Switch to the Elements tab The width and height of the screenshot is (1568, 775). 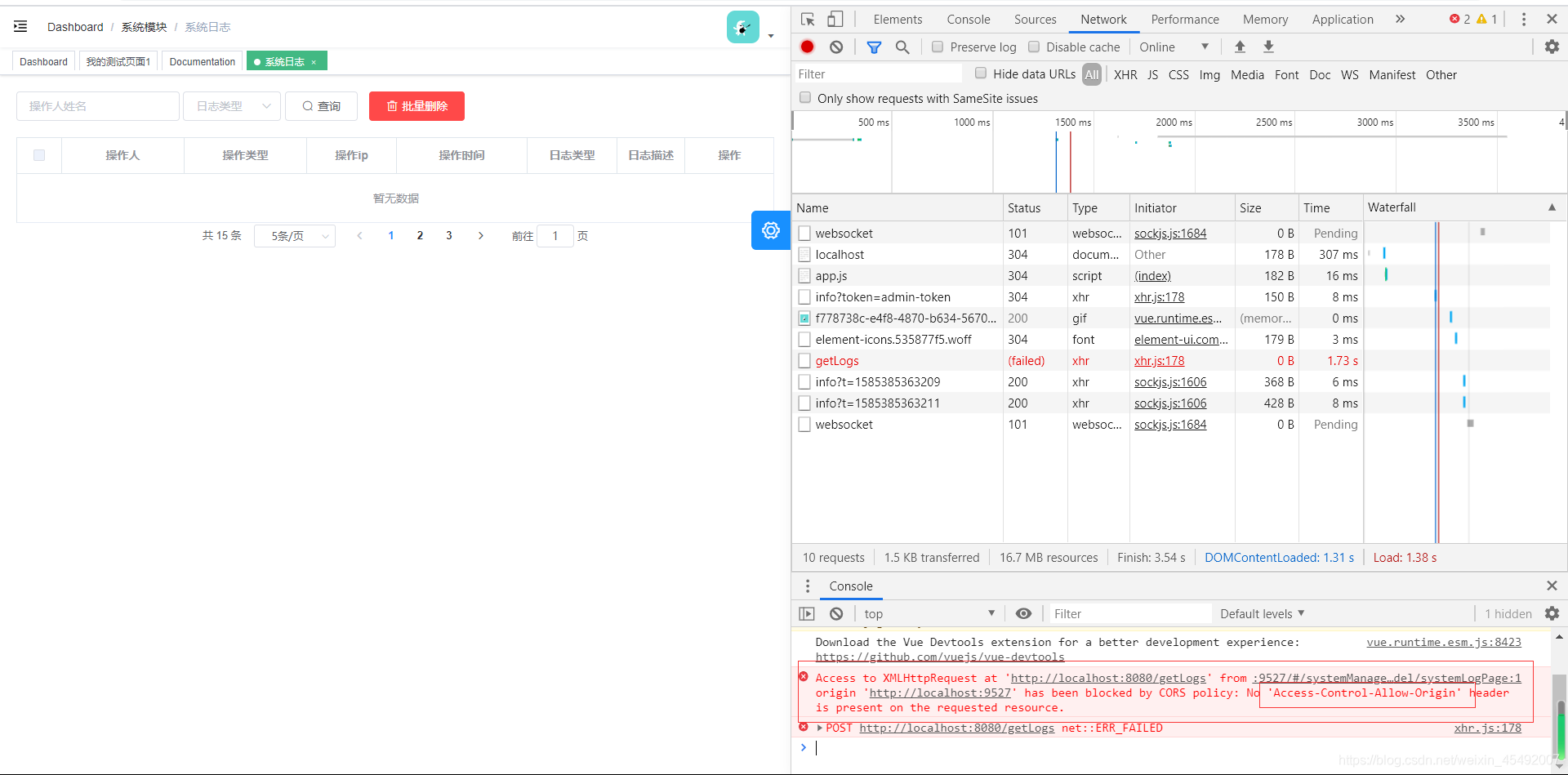(x=898, y=19)
